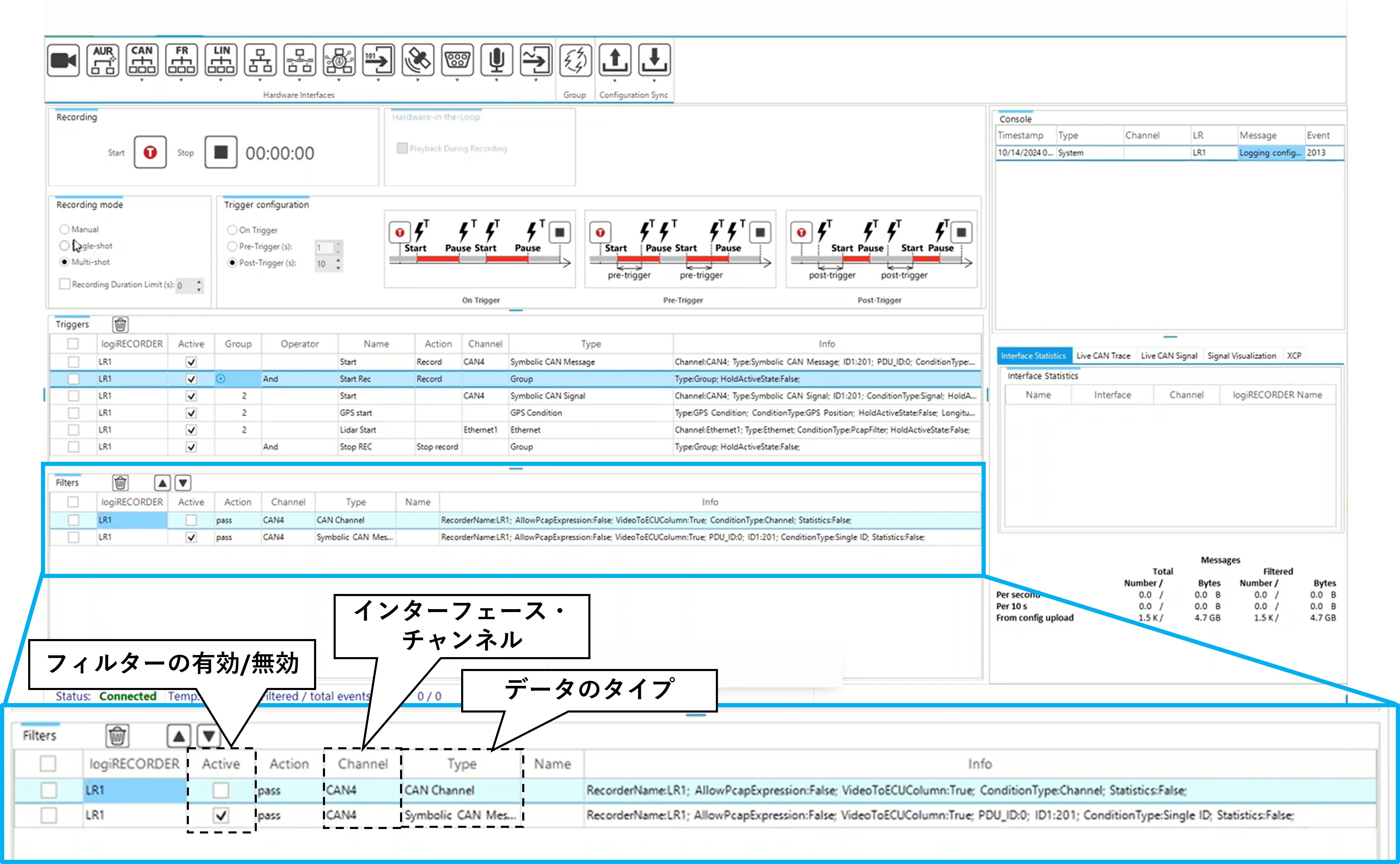Switch to the XCP tab
The image size is (1400, 864).
pos(1294,355)
